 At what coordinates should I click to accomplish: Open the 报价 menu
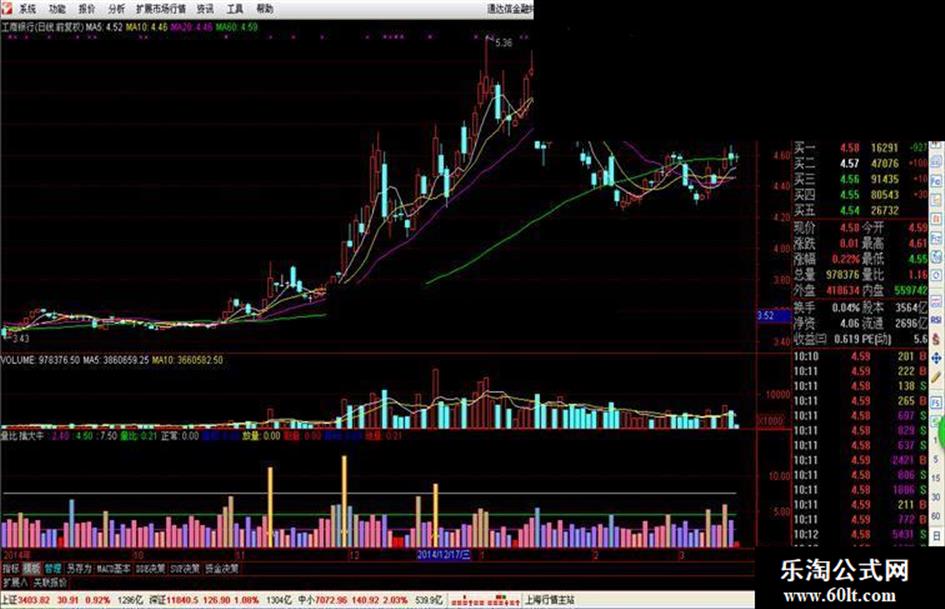pos(87,8)
